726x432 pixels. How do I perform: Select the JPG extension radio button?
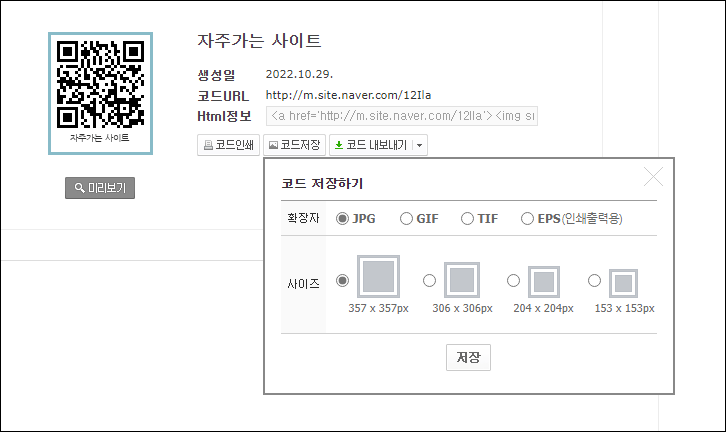point(342,219)
